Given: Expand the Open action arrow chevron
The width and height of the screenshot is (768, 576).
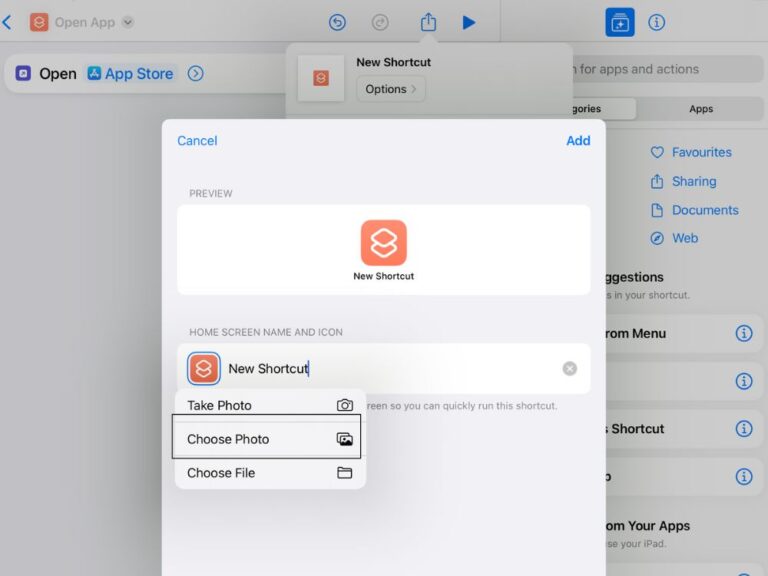Looking at the screenshot, I should click(195, 73).
